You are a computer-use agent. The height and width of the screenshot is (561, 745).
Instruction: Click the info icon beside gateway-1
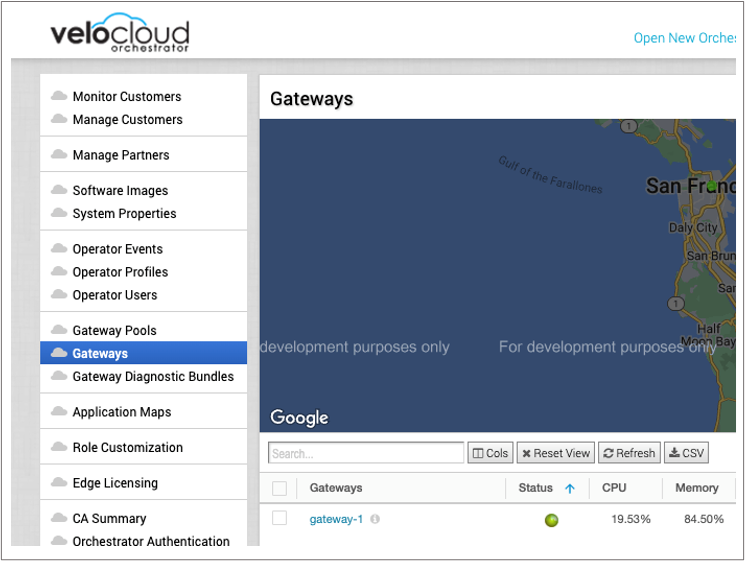pyautogui.click(x=375, y=519)
